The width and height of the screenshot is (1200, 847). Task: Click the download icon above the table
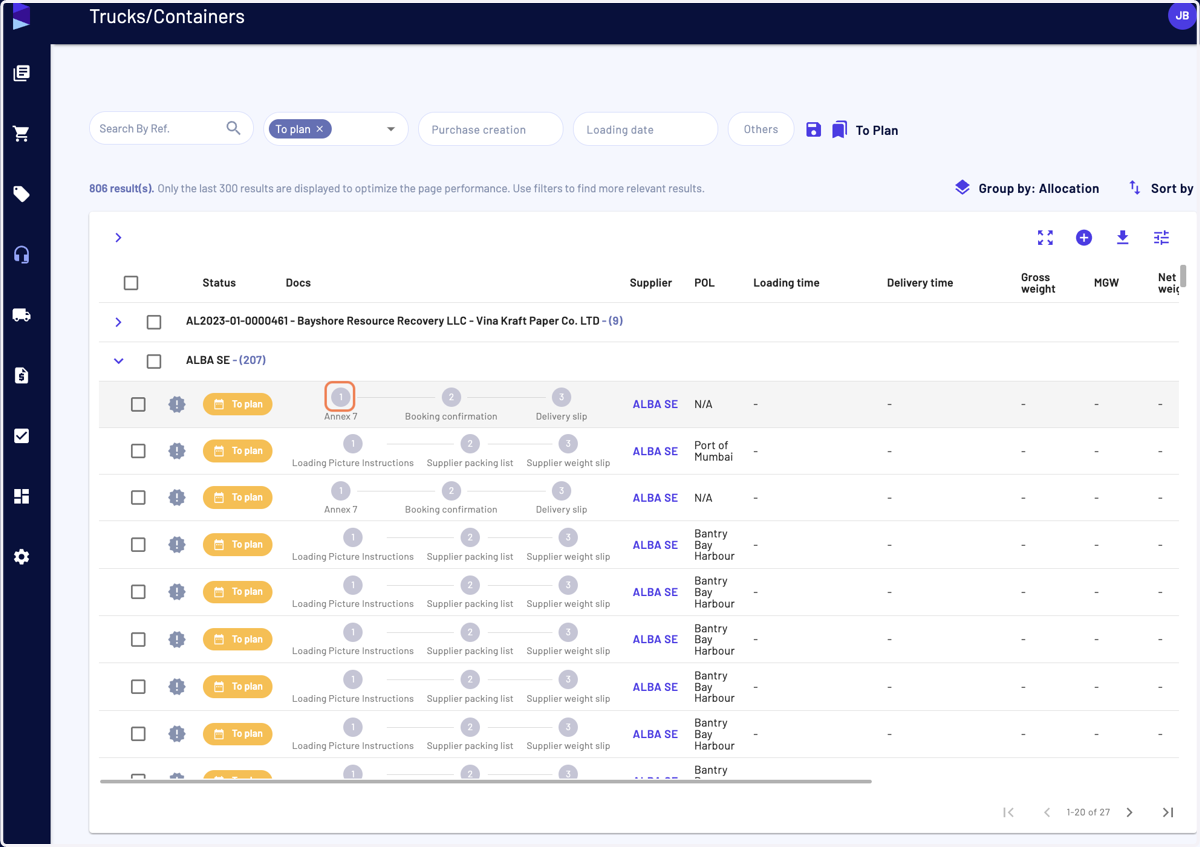1123,238
